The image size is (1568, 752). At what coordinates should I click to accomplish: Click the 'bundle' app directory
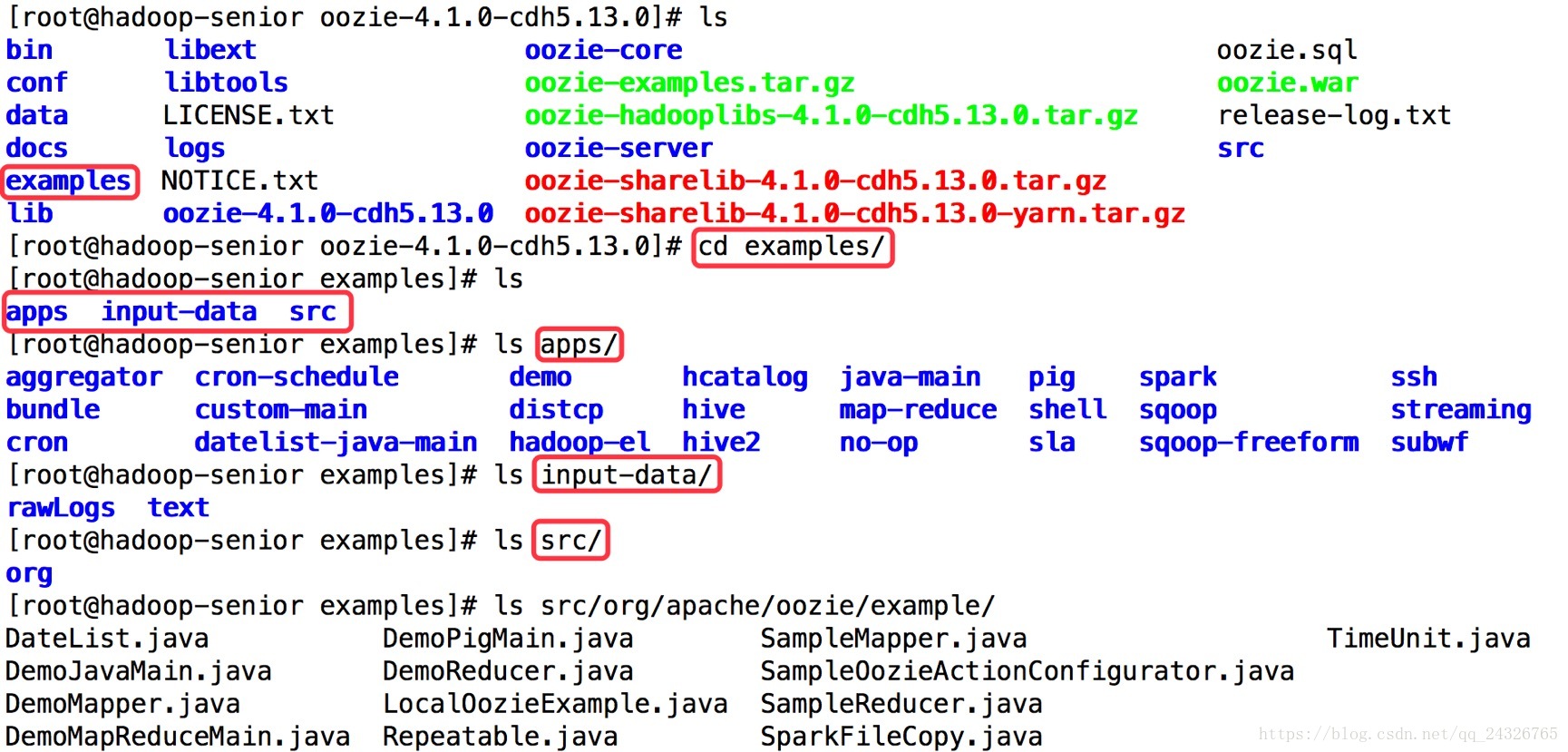click(53, 409)
